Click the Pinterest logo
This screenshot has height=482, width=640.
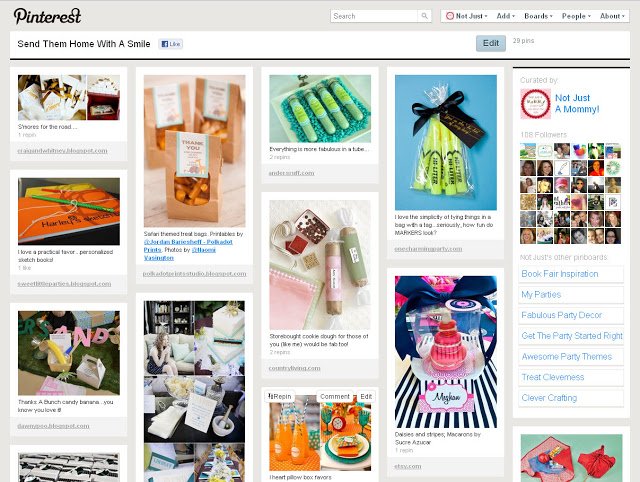[x=47, y=16]
